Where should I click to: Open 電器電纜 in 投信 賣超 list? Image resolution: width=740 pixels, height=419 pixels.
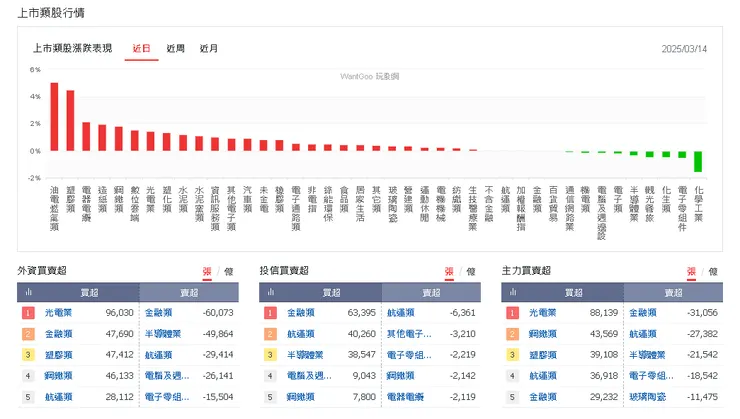405,397
